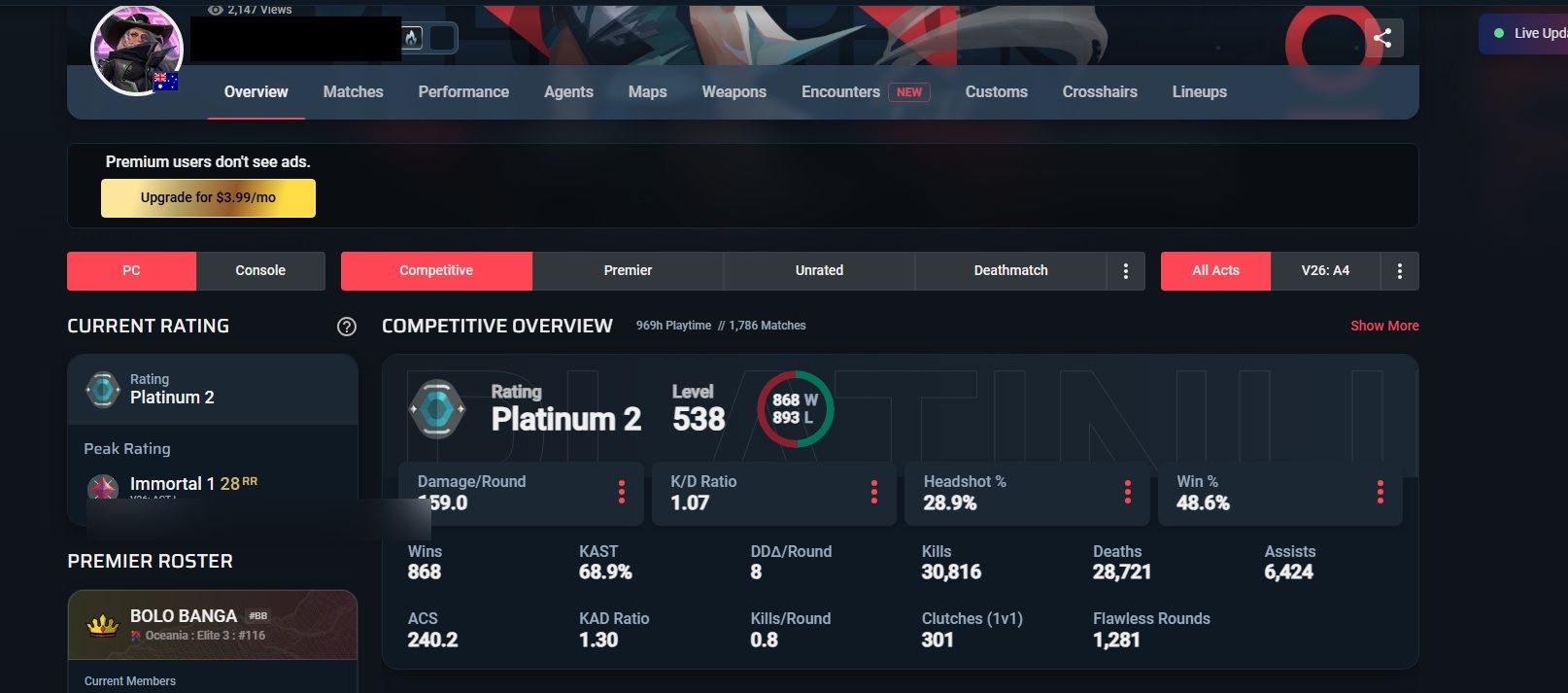This screenshot has width=1568, height=693.
Task: Select the V26: A4 act filter
Action: (x=1325, y=271)
